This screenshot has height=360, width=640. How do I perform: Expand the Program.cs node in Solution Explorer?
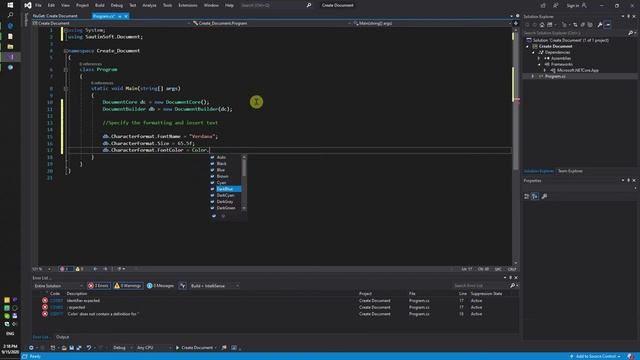coord(533,76)
